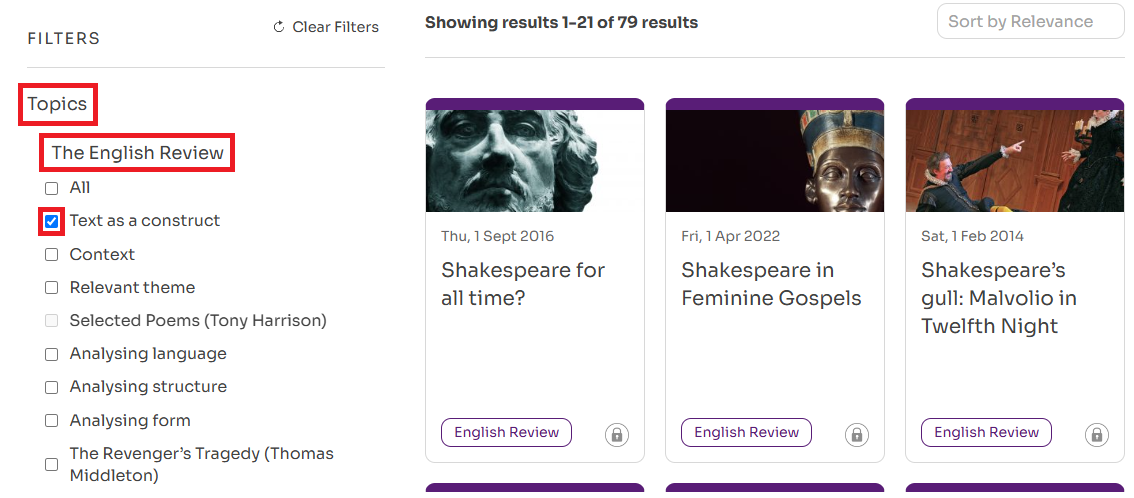Uncheck the Text as a construct checkbox
The width and height of the screenshot is (1134, 498).
pos(52,221)
